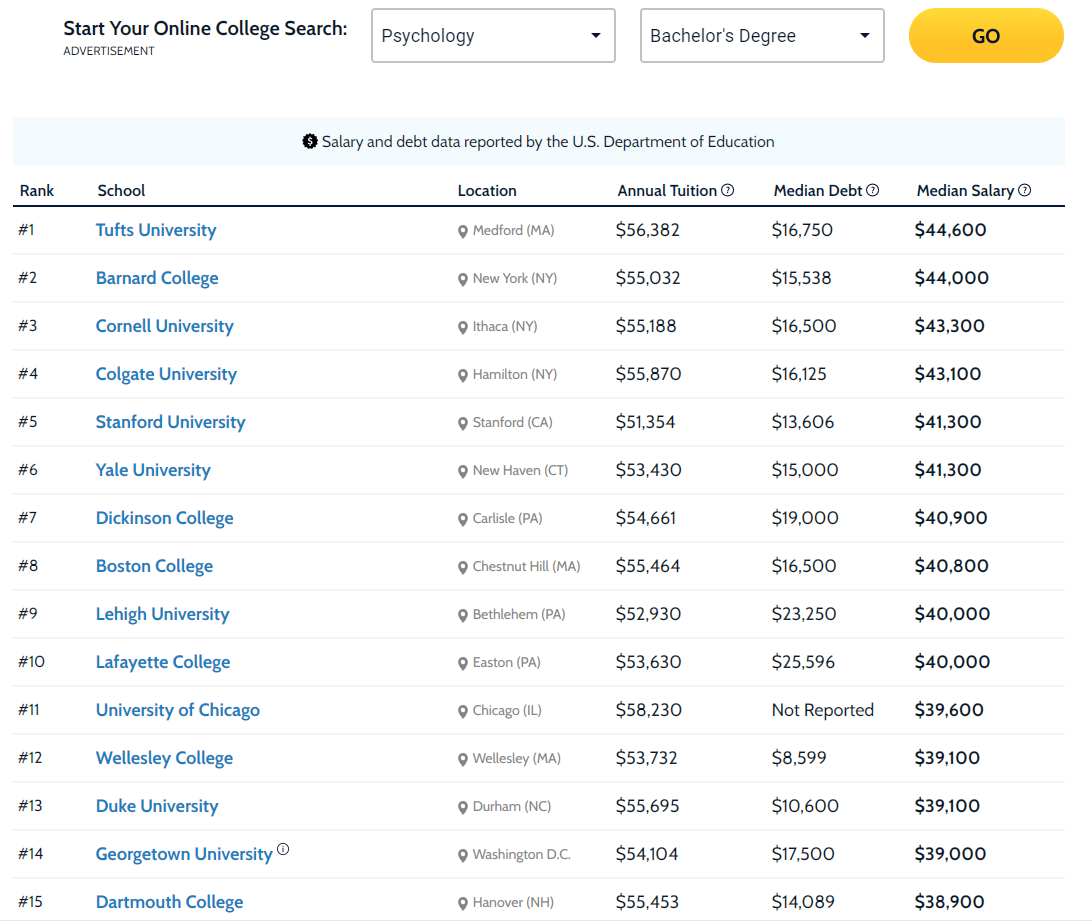This screenshot has height=922, width=1092.
Task: Click the $13,606 median debt for Stanford
Action: coord(803,422)
